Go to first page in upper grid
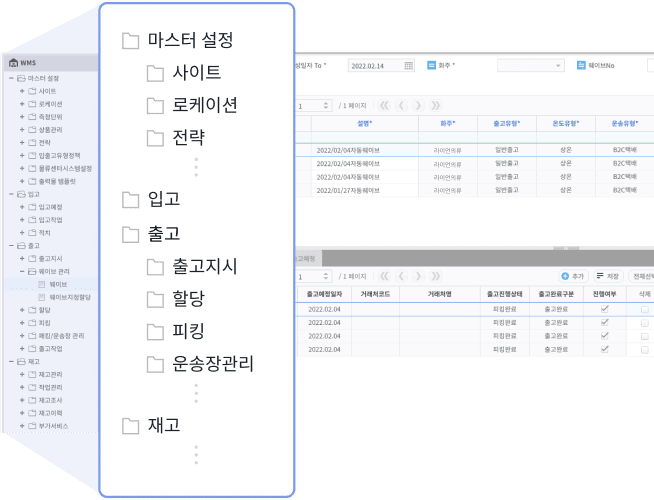The image size is (654, 500). pos(384,105)
